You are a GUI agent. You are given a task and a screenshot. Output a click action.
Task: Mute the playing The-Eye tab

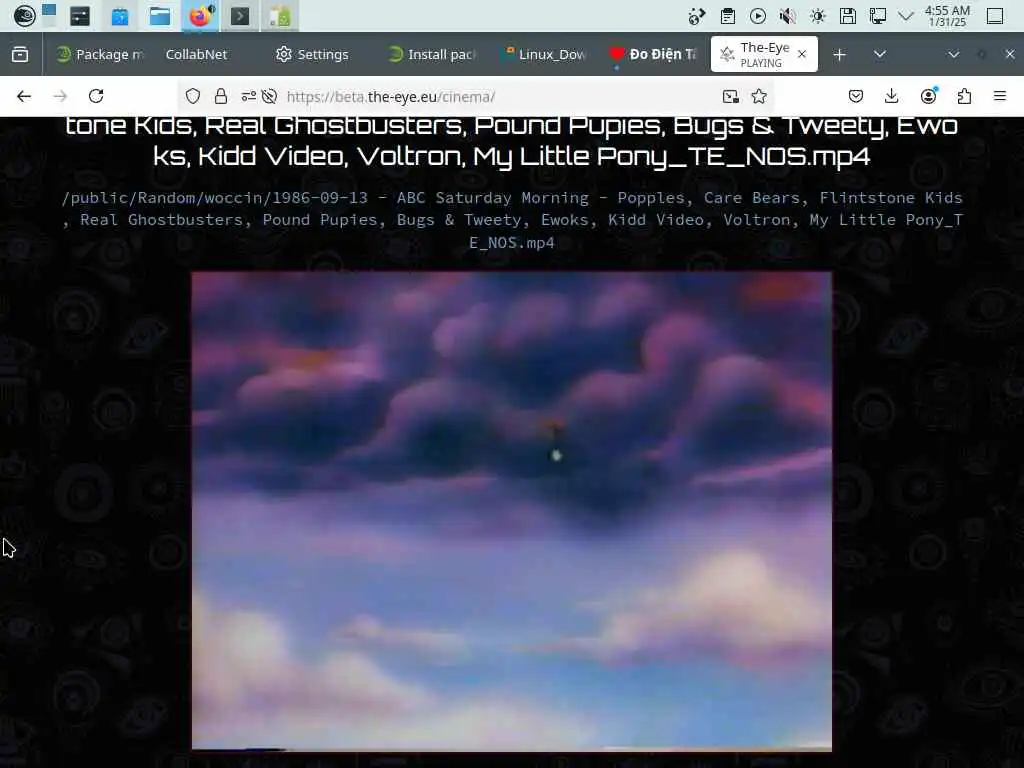[x=727, y=55]
